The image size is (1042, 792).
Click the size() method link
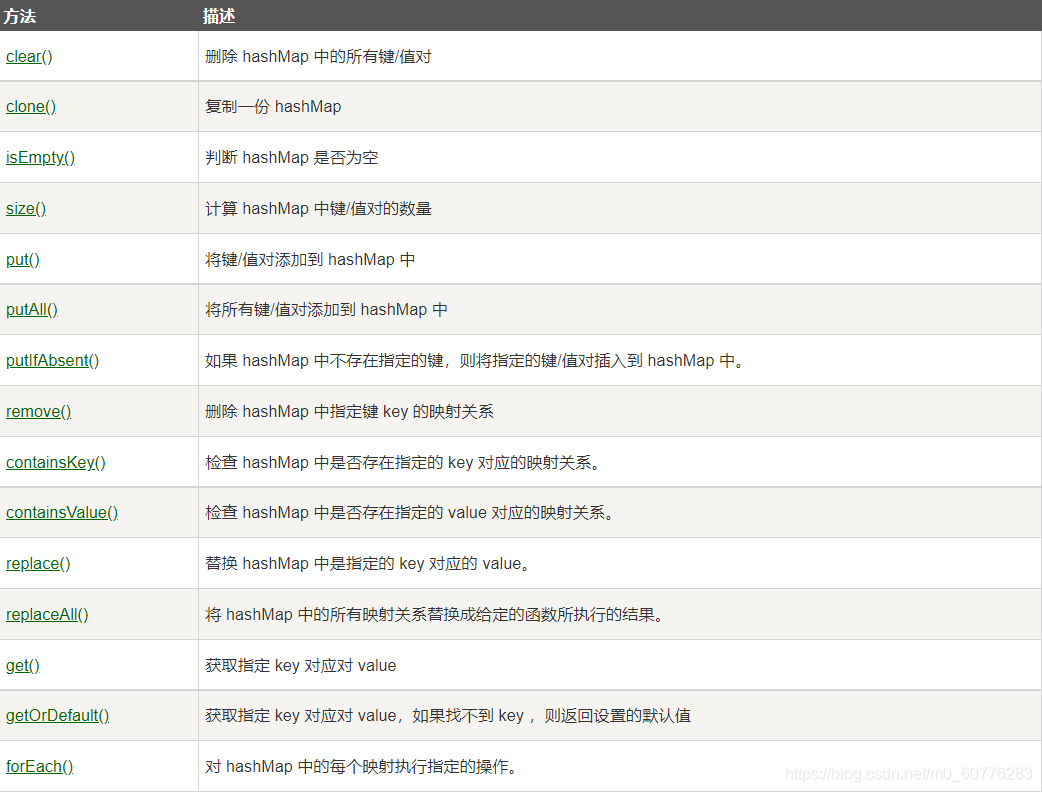pos(26,209)
